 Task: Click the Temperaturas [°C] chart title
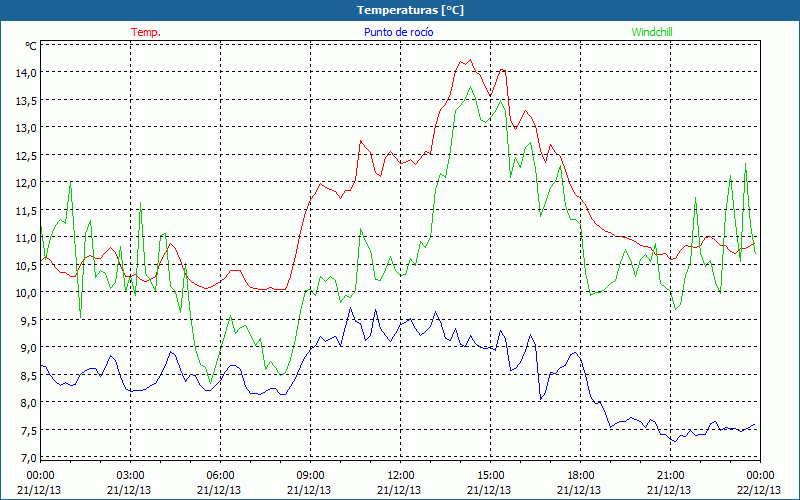(x=410, y=10)
